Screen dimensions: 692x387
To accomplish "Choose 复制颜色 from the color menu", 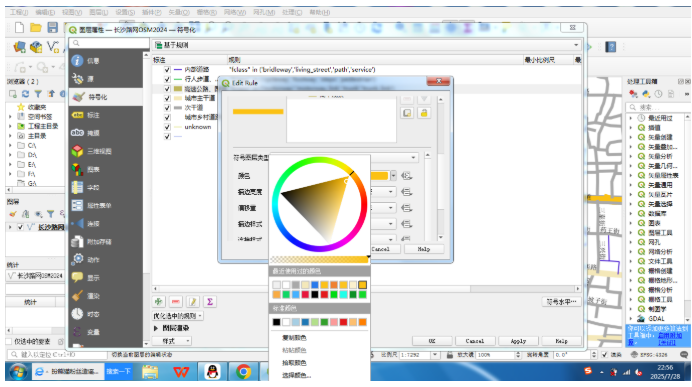I will (x=294, y=338).
